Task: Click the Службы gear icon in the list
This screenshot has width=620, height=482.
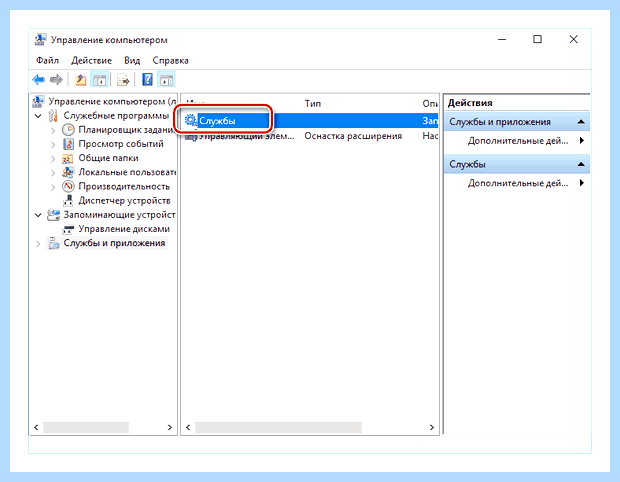Action: coord(191,120)
